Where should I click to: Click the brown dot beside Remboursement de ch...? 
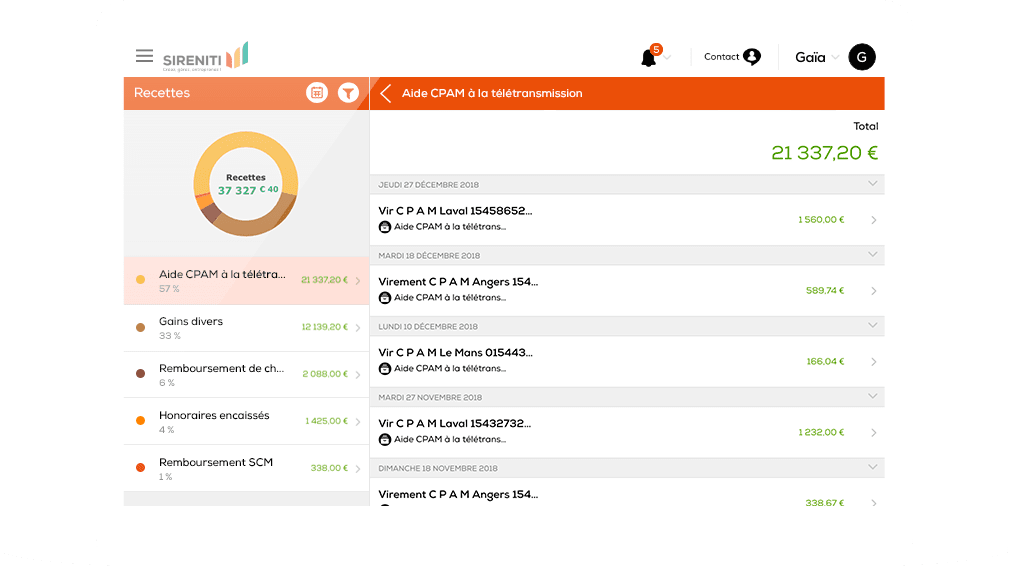point(140,374)
